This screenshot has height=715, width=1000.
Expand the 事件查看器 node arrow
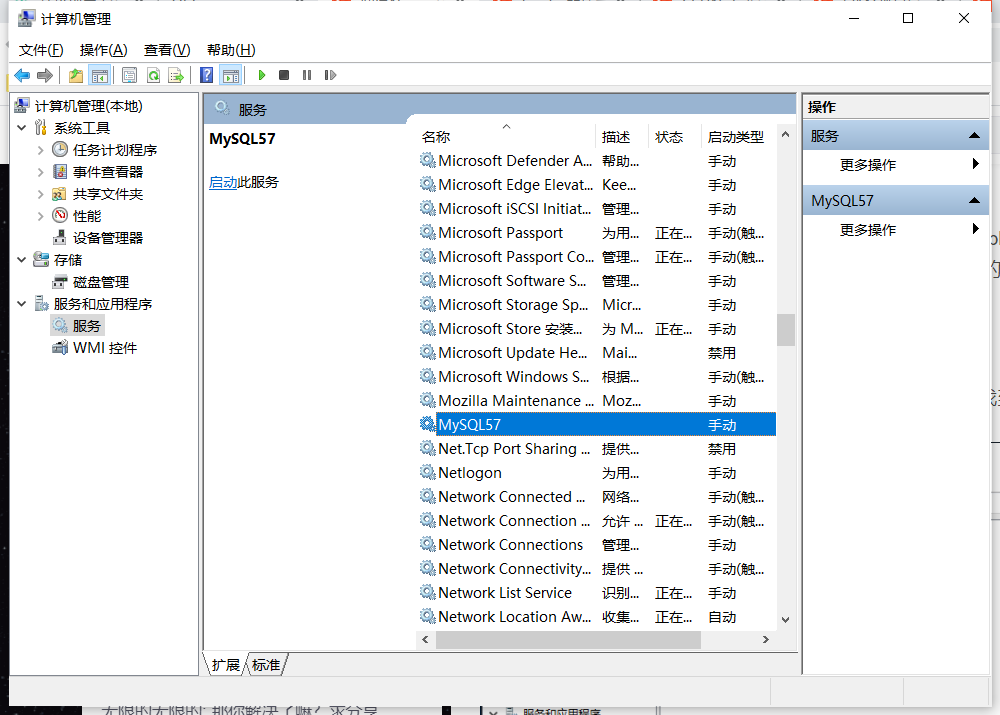coord(41,172)
